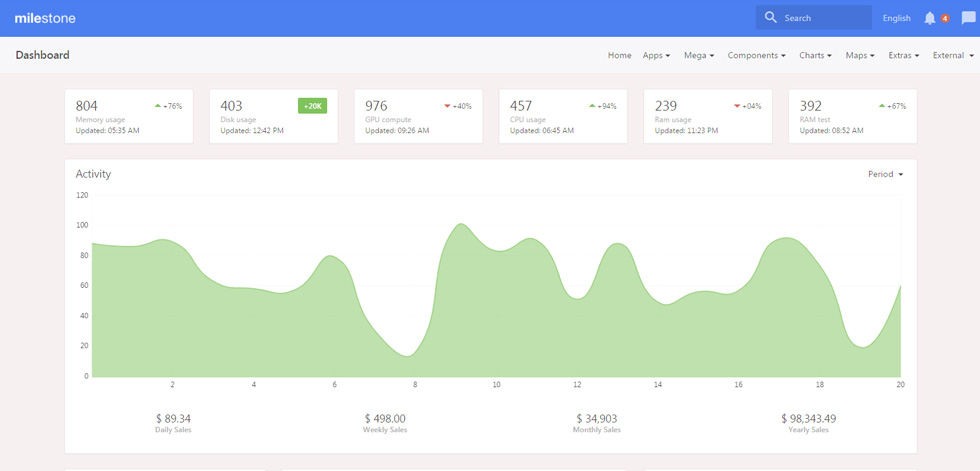Expand the External dropdown menu
980x471 pixels.
pos(954,55)
